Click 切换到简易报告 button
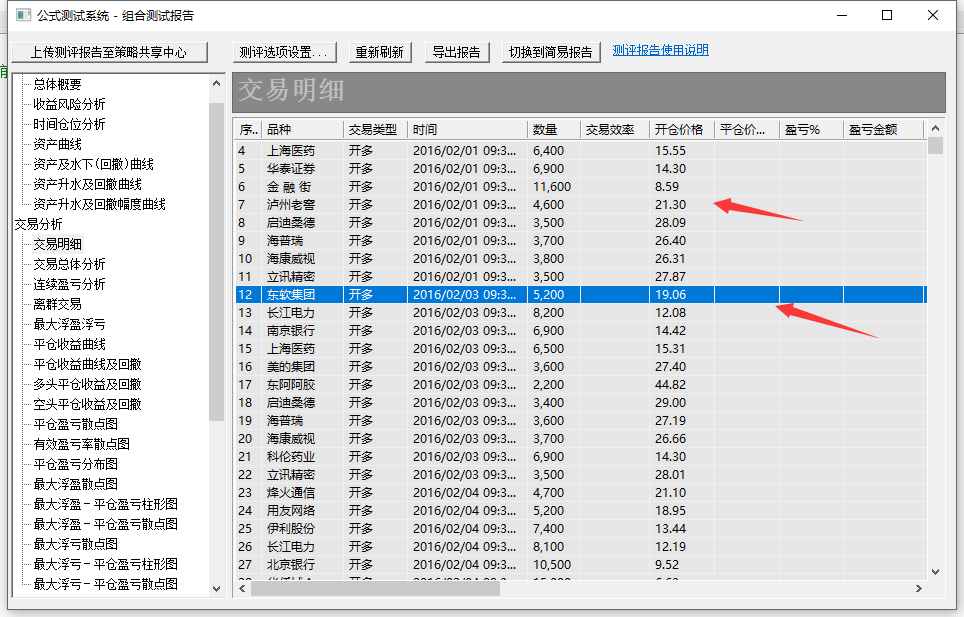 tap(551, 52)
